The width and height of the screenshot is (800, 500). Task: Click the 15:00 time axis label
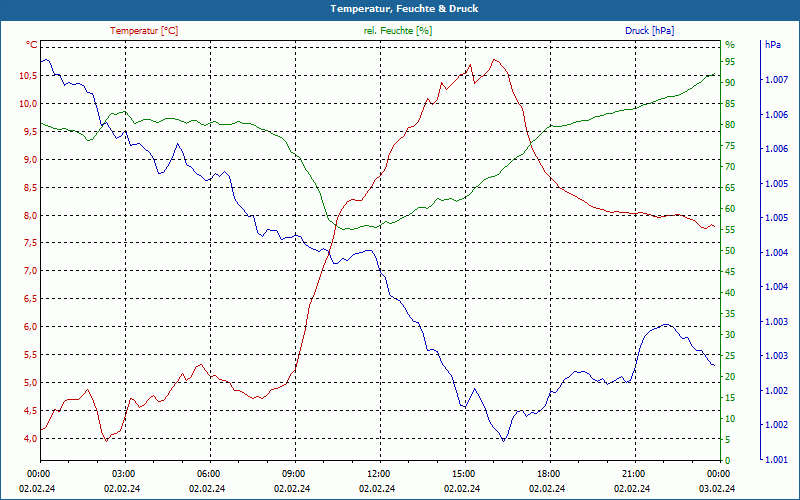463,474
